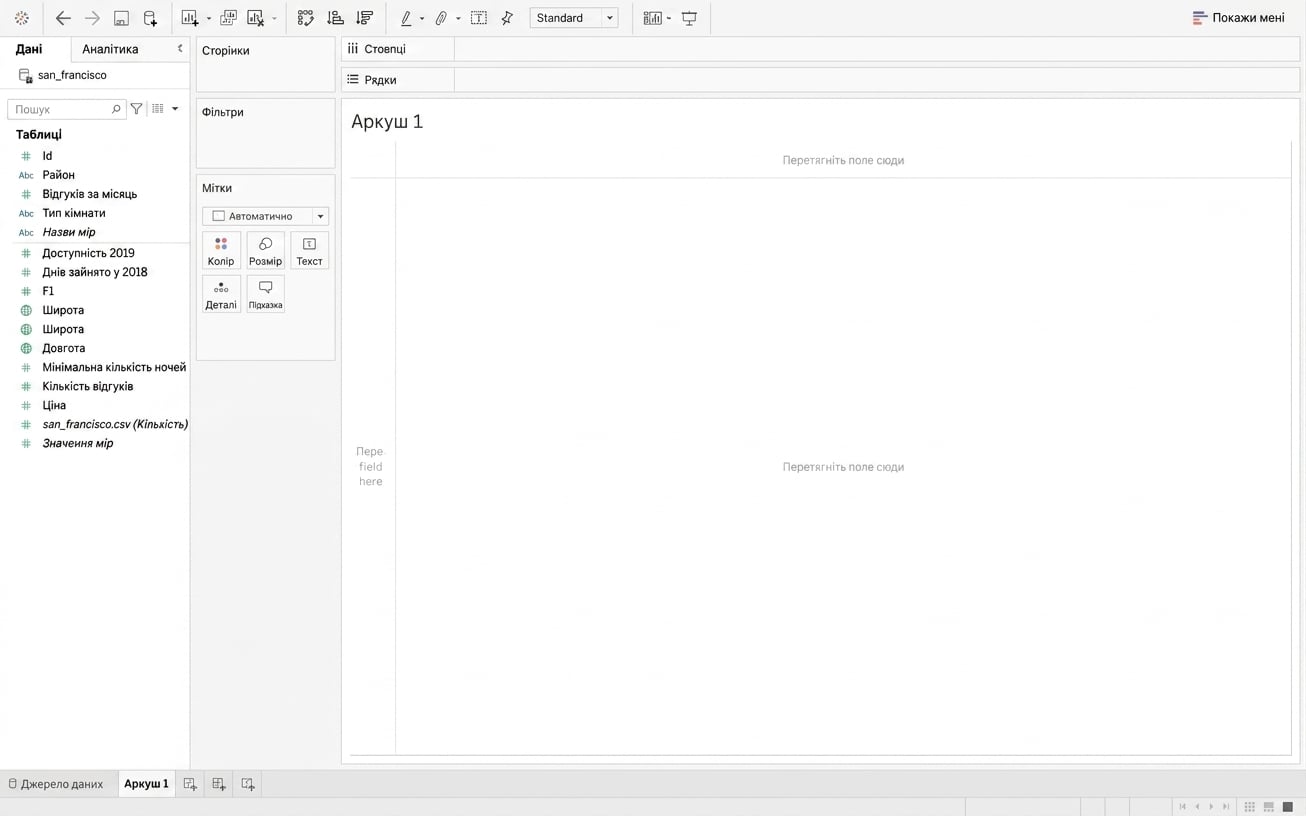Click the Текст marks button

click(x=309, y=251)
